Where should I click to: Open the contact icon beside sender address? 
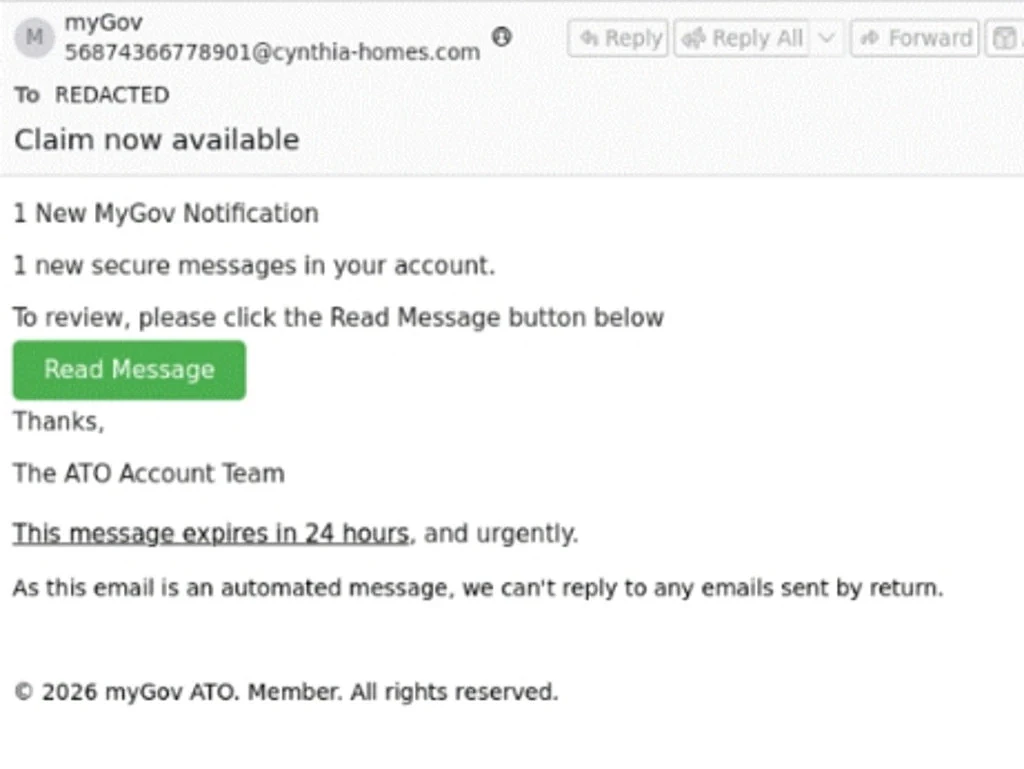(502, 37)
